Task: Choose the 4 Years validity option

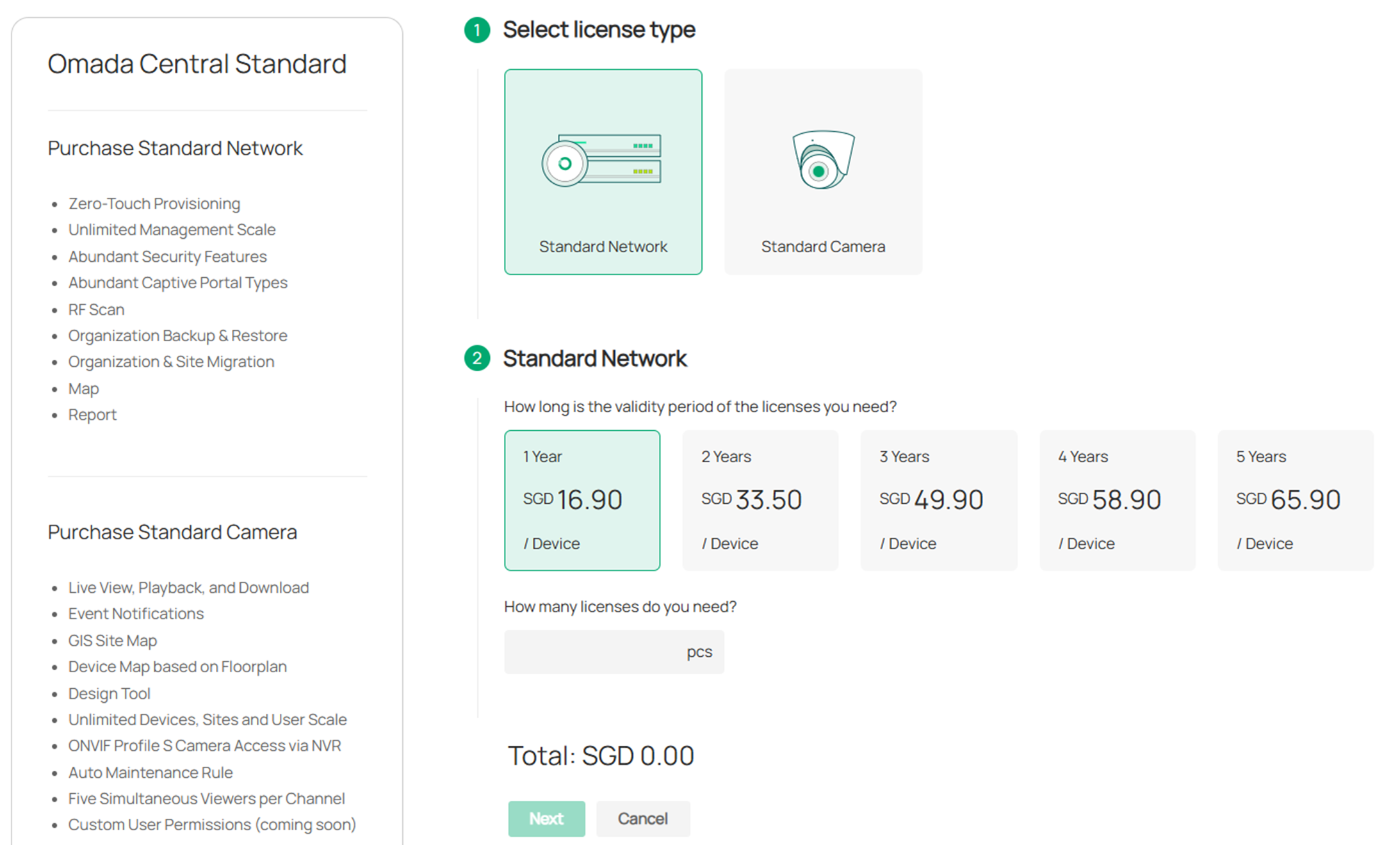Action: [x=1117, y=500]
